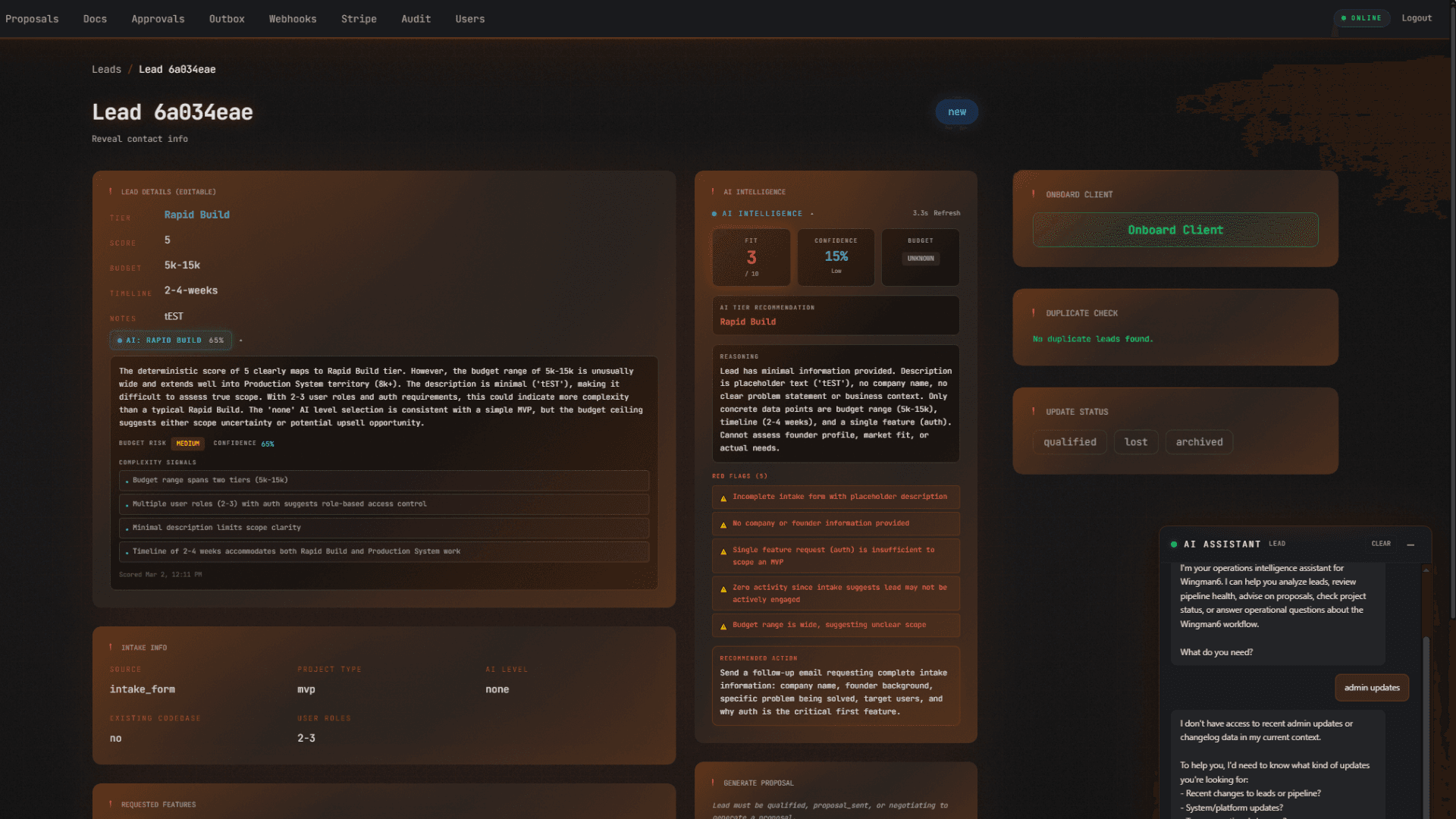The image size is (1456, 819).
Task: Click the alert icon next to DUPLICATE CHECK
Action: click(x=1033, y=312)
